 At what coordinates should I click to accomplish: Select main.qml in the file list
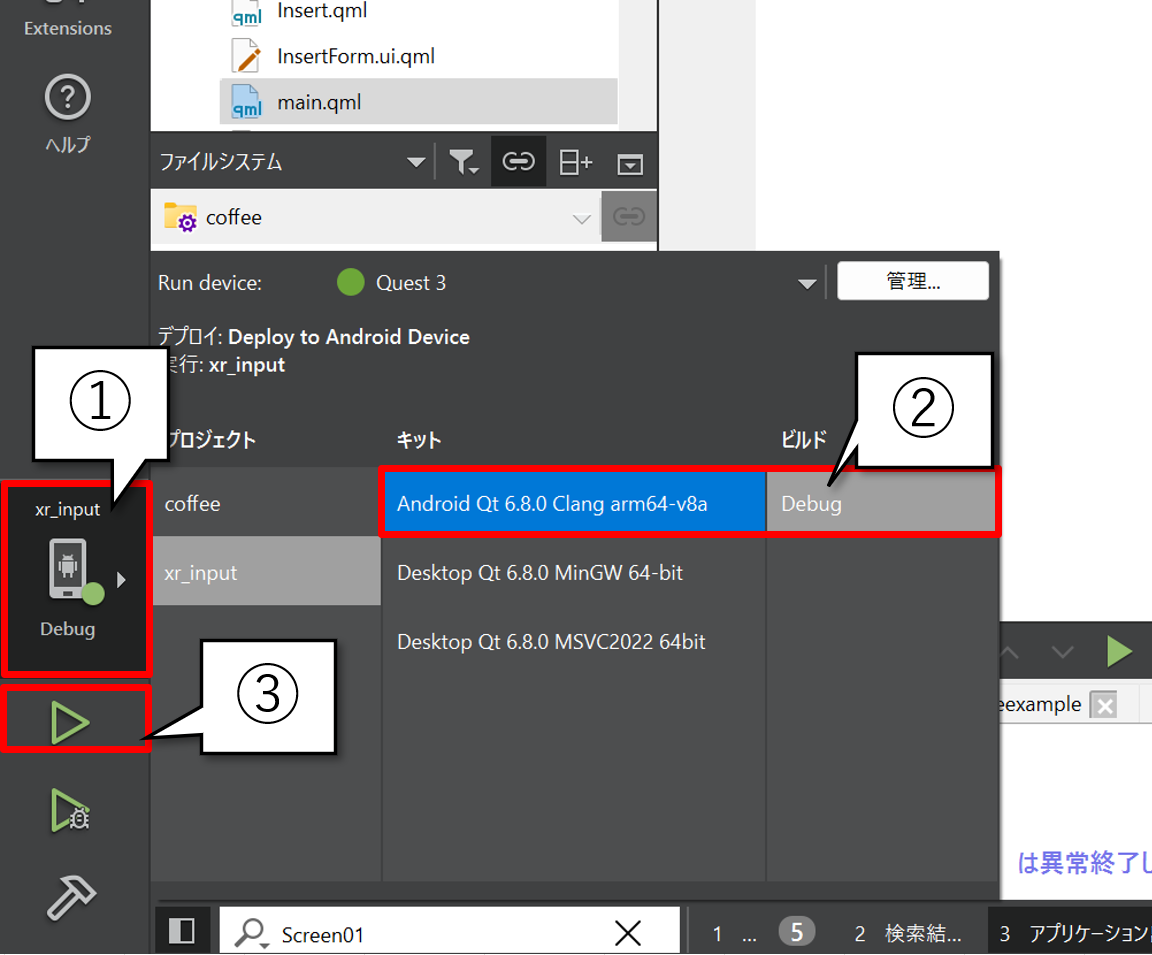(x=318, y=102)
